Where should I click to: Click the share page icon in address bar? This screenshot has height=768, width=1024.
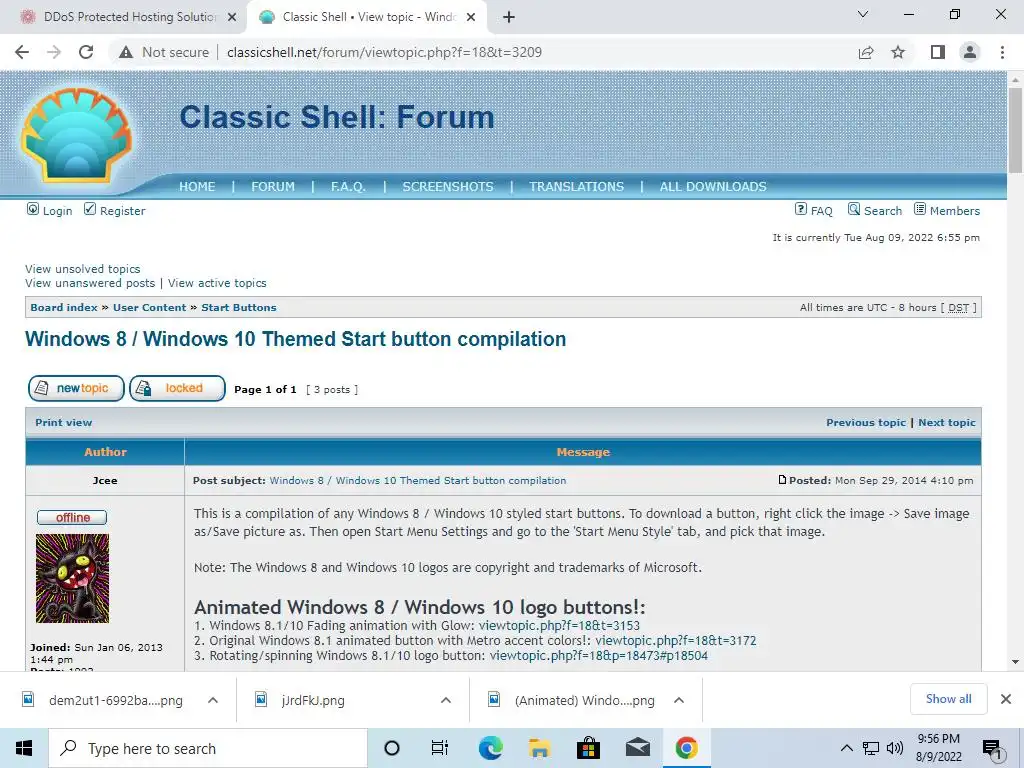[866, 52]
